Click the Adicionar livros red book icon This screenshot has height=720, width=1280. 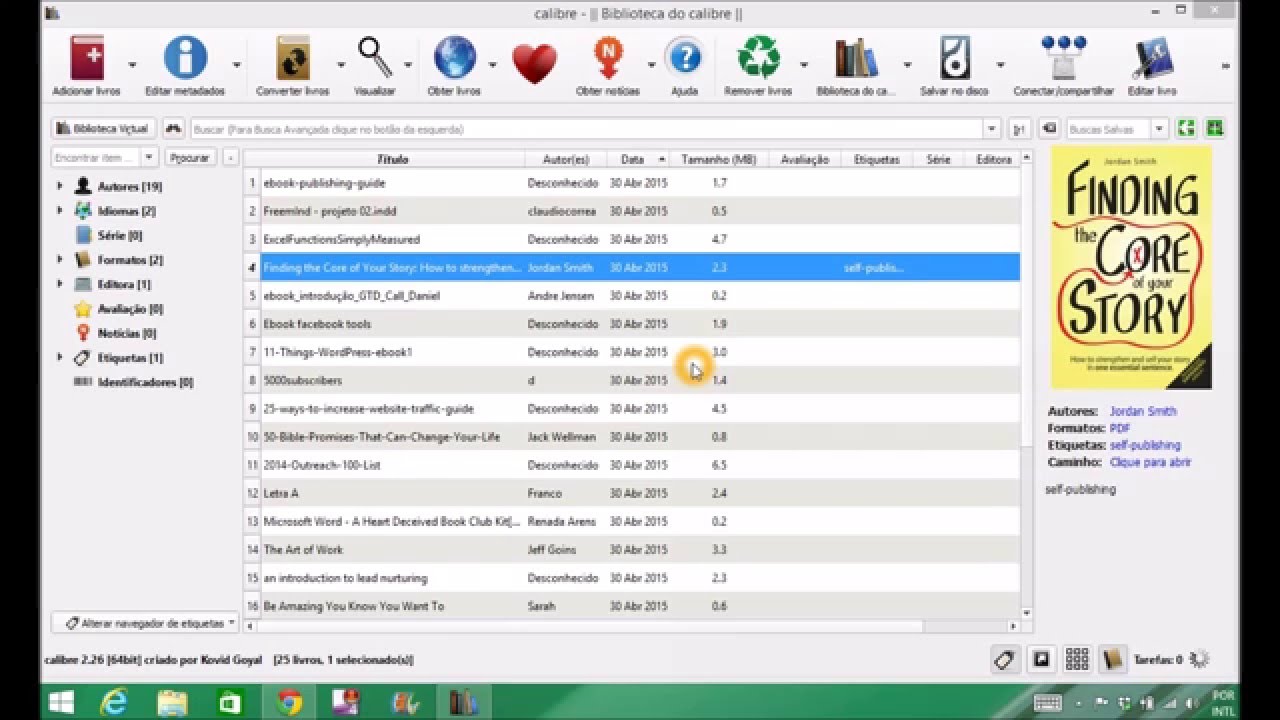87,58
